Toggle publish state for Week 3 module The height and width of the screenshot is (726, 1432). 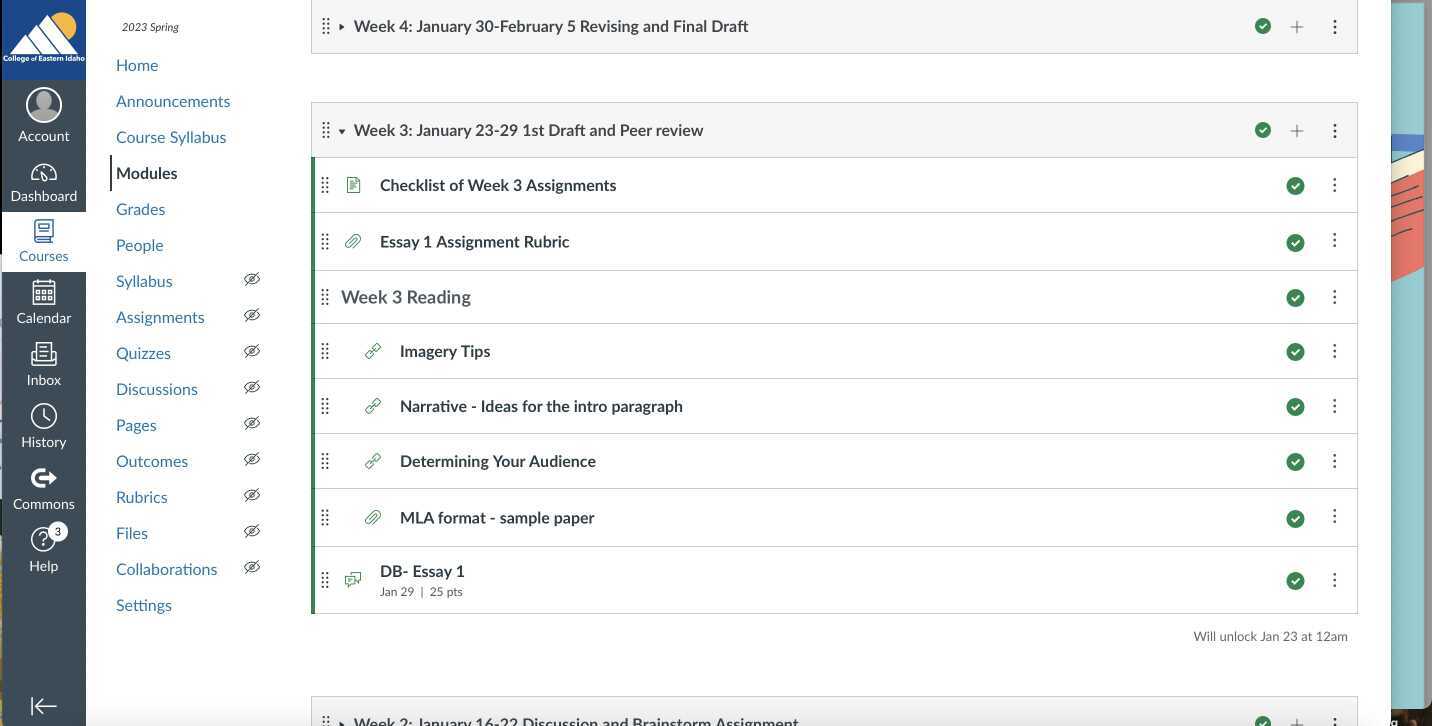click(x=1263, y=131)
